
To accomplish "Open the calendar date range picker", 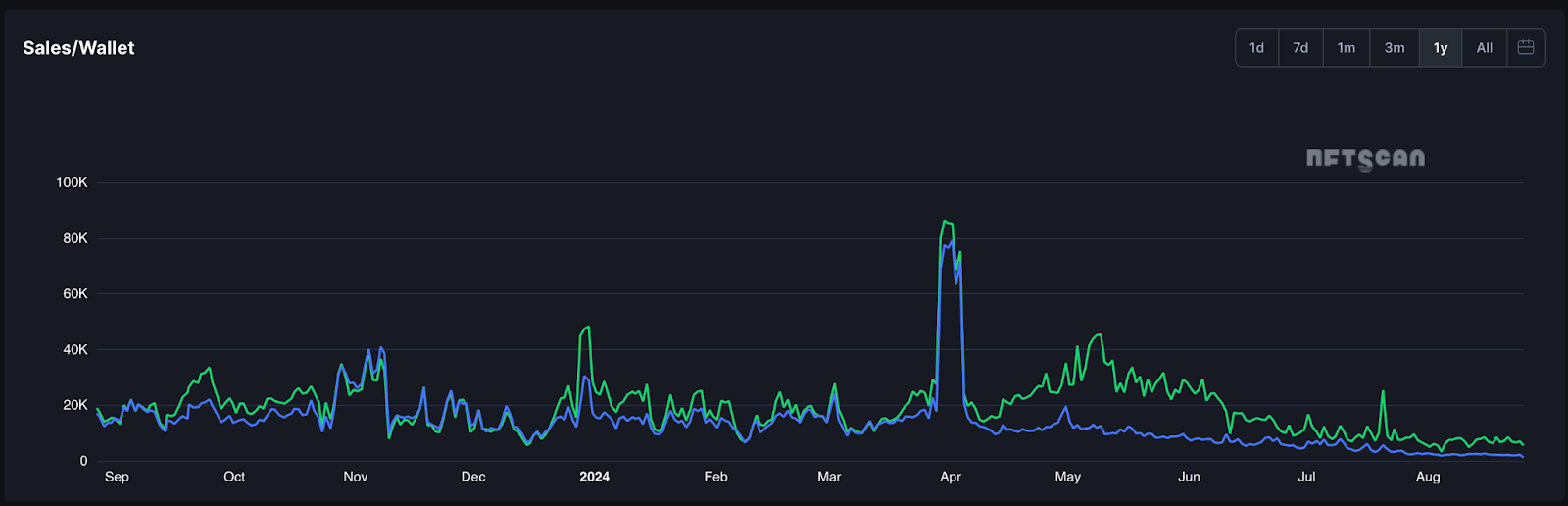I will pyautogui.click(x=1525, y=47).
